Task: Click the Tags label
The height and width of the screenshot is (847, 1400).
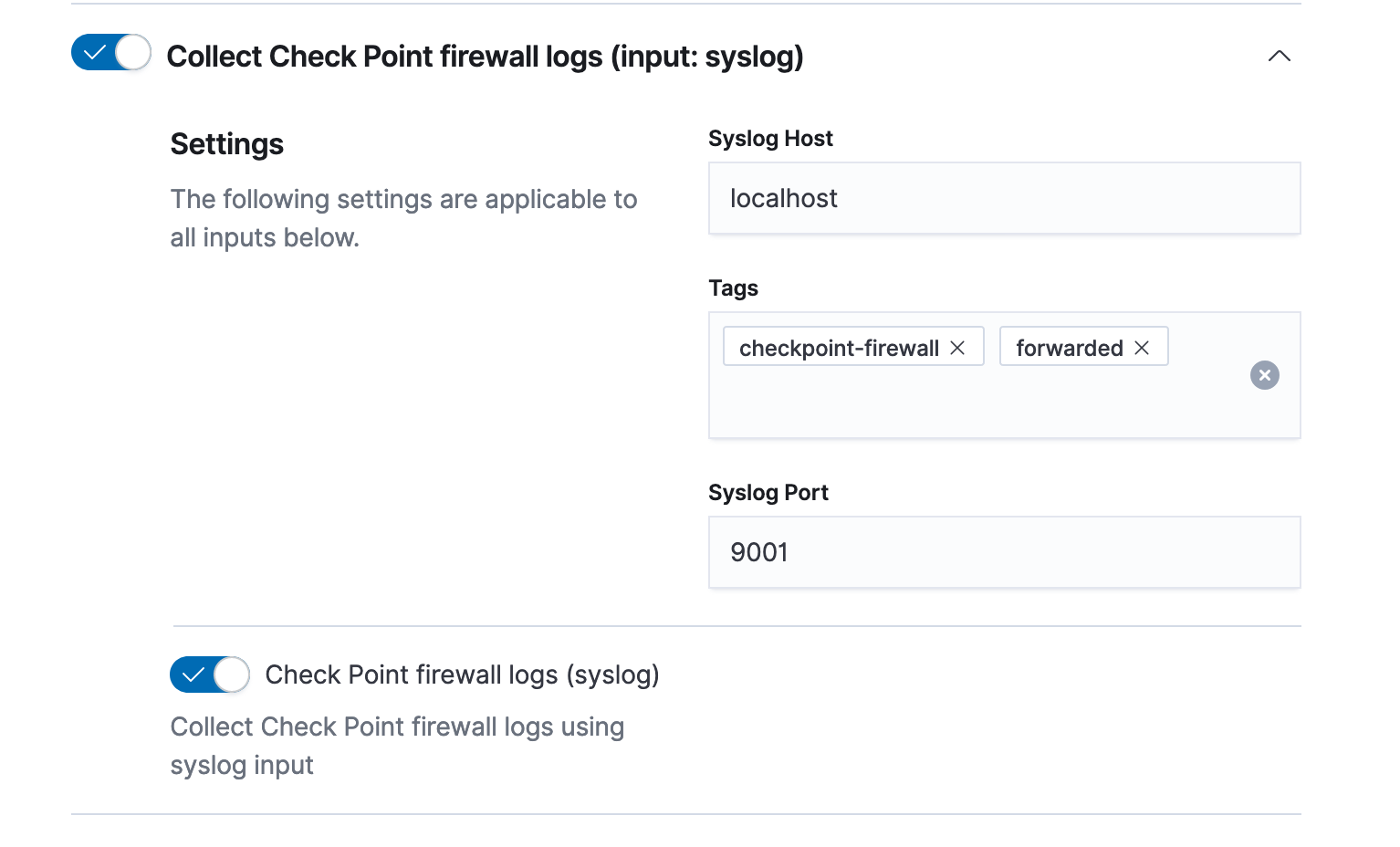Action: [x=733, y=288]
